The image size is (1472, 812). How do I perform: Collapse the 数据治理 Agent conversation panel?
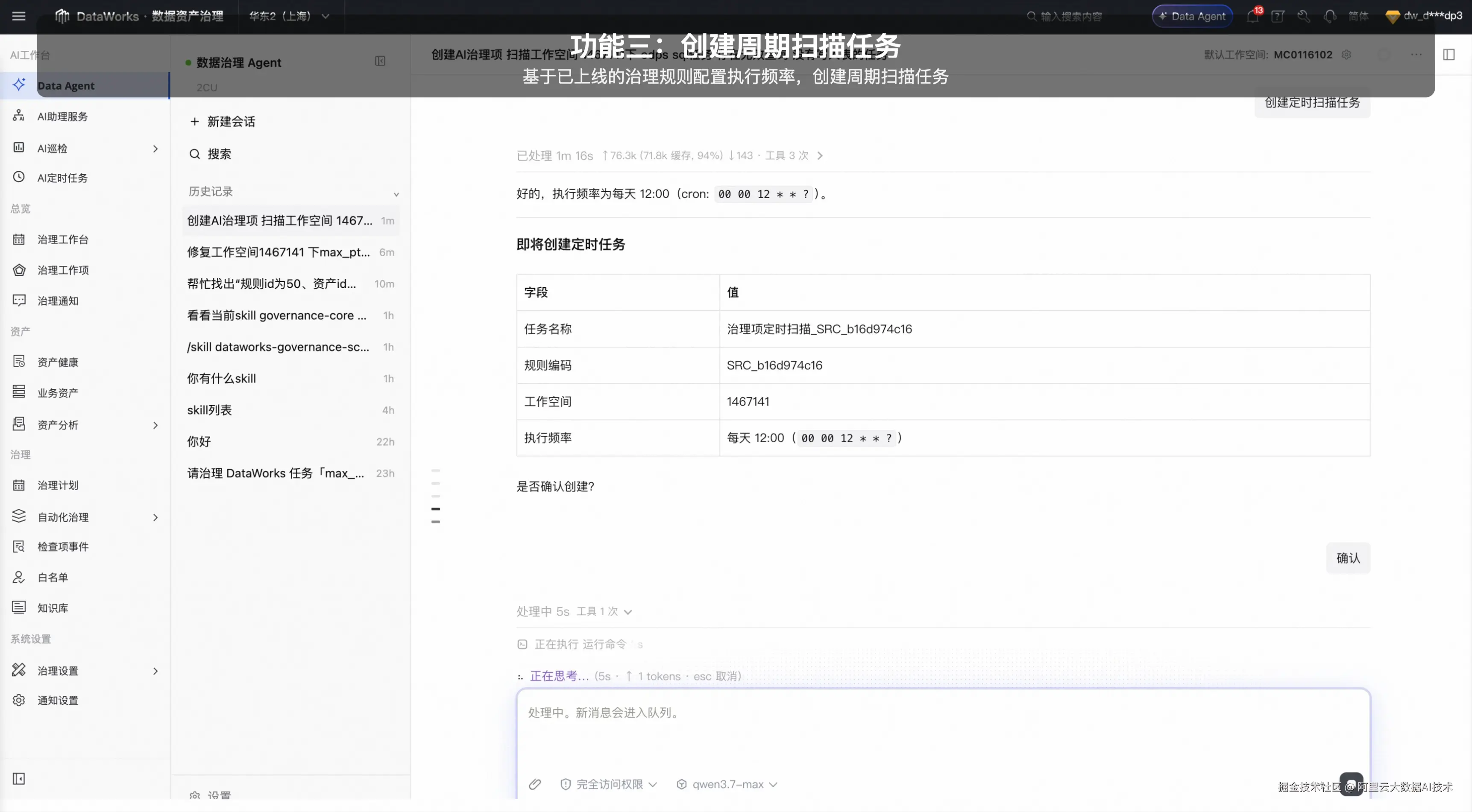coord(380,61)
